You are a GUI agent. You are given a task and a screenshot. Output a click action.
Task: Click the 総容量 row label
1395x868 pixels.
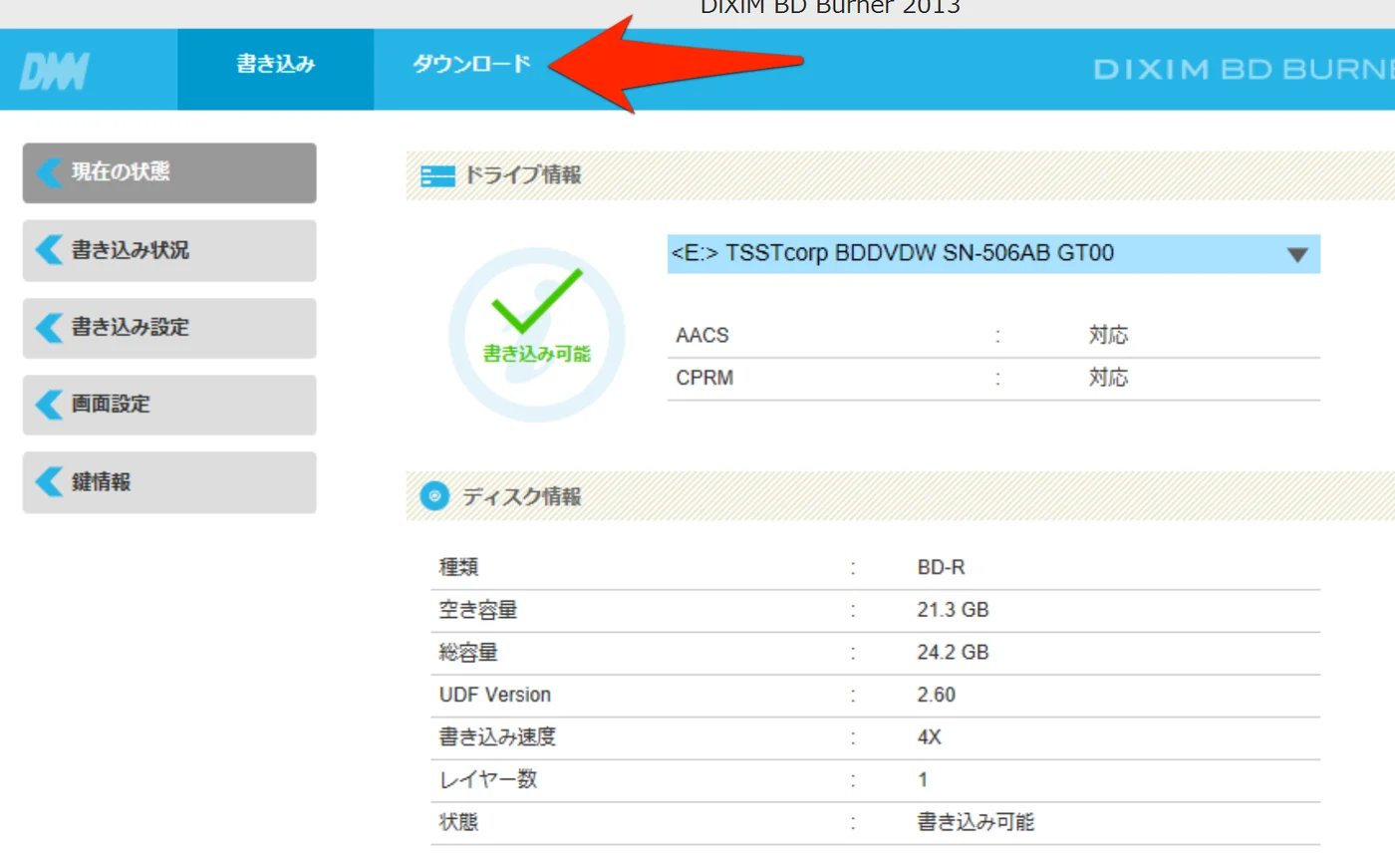468,653
